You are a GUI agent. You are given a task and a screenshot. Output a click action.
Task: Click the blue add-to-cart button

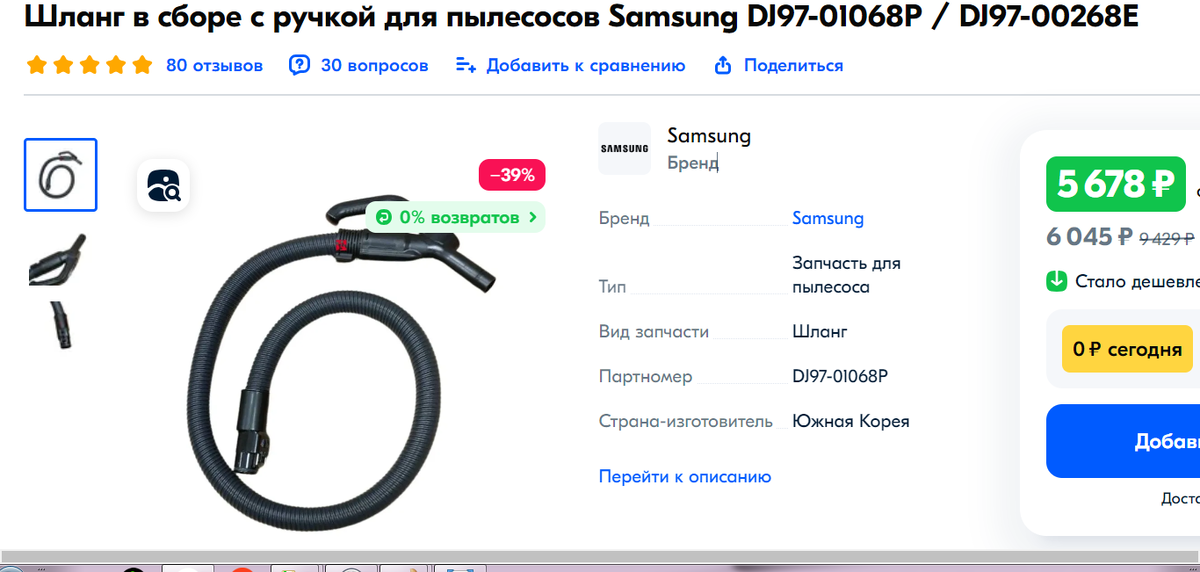click(1123, 441)
